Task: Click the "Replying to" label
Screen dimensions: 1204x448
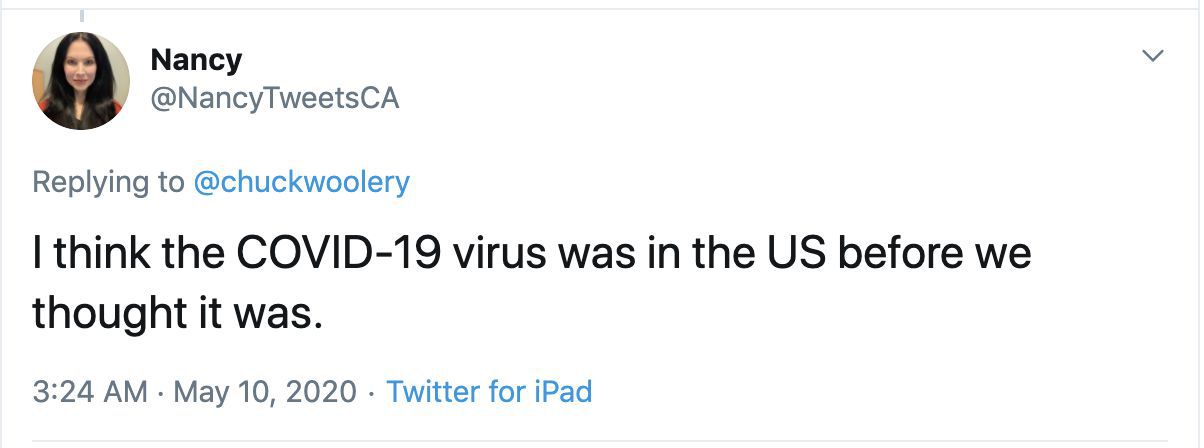Action: pos(108,183)
